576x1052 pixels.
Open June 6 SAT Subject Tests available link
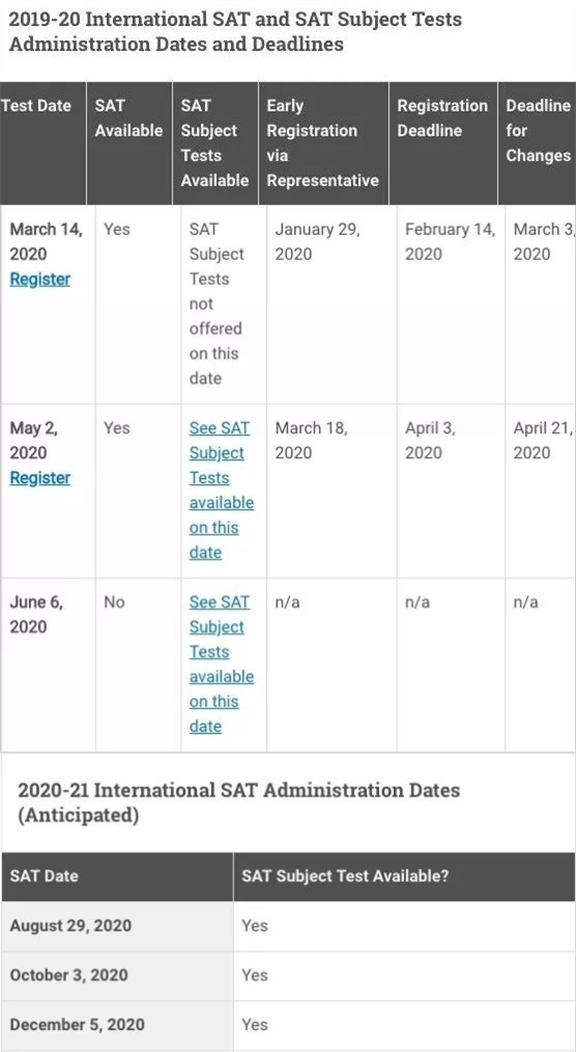click(221, 664)
